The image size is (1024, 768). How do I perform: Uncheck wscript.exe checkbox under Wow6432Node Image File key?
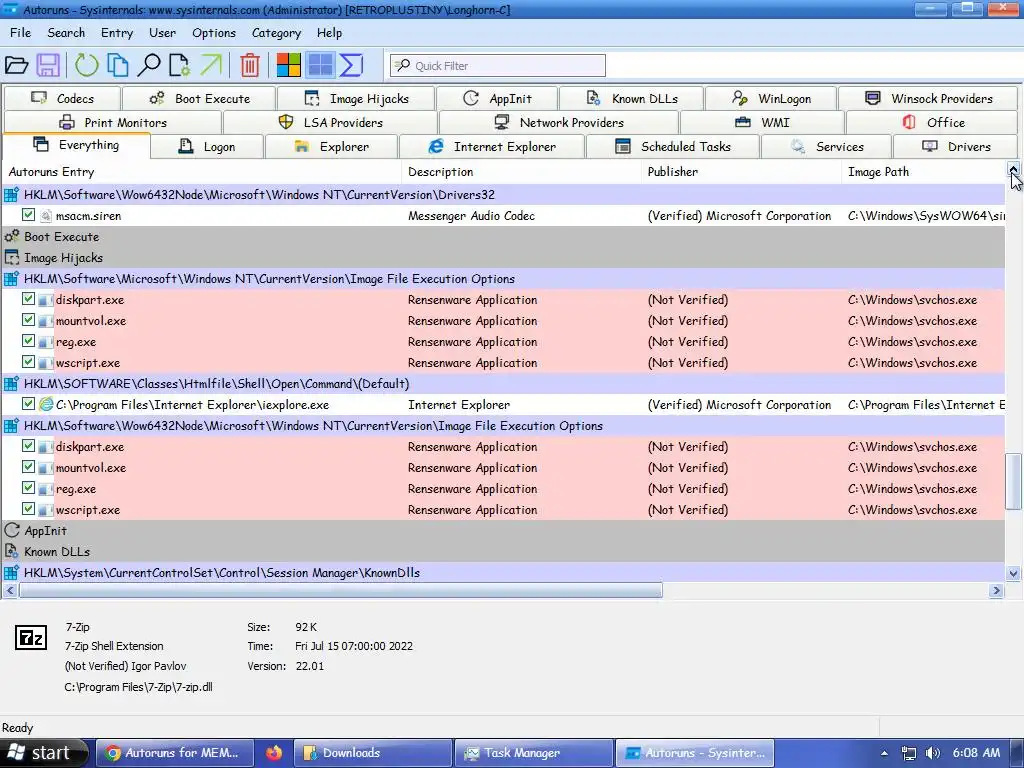point(28,508)
